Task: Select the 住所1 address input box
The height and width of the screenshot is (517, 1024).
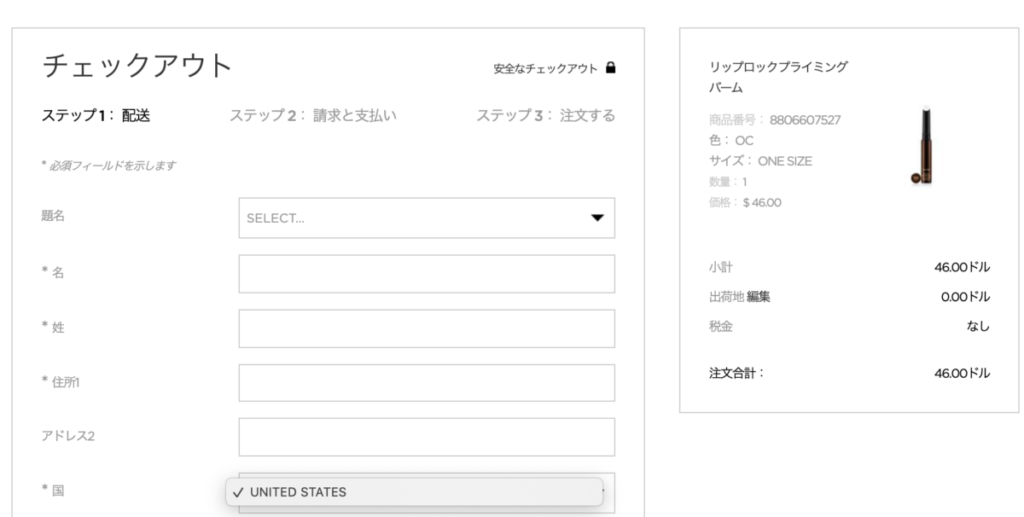Action: pyautogui.click(x=426, y=383)
